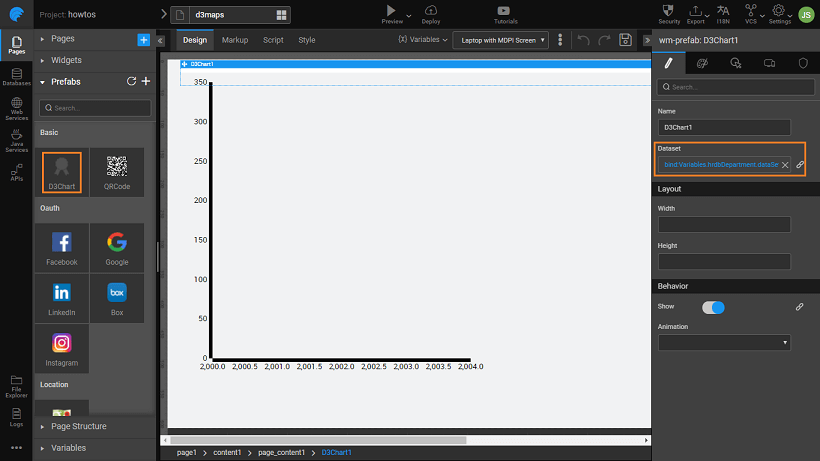The width and height of the screenshot is (820, 461).
Task: Click the Save floppy disk icon
Action: [x=625, y=40]
